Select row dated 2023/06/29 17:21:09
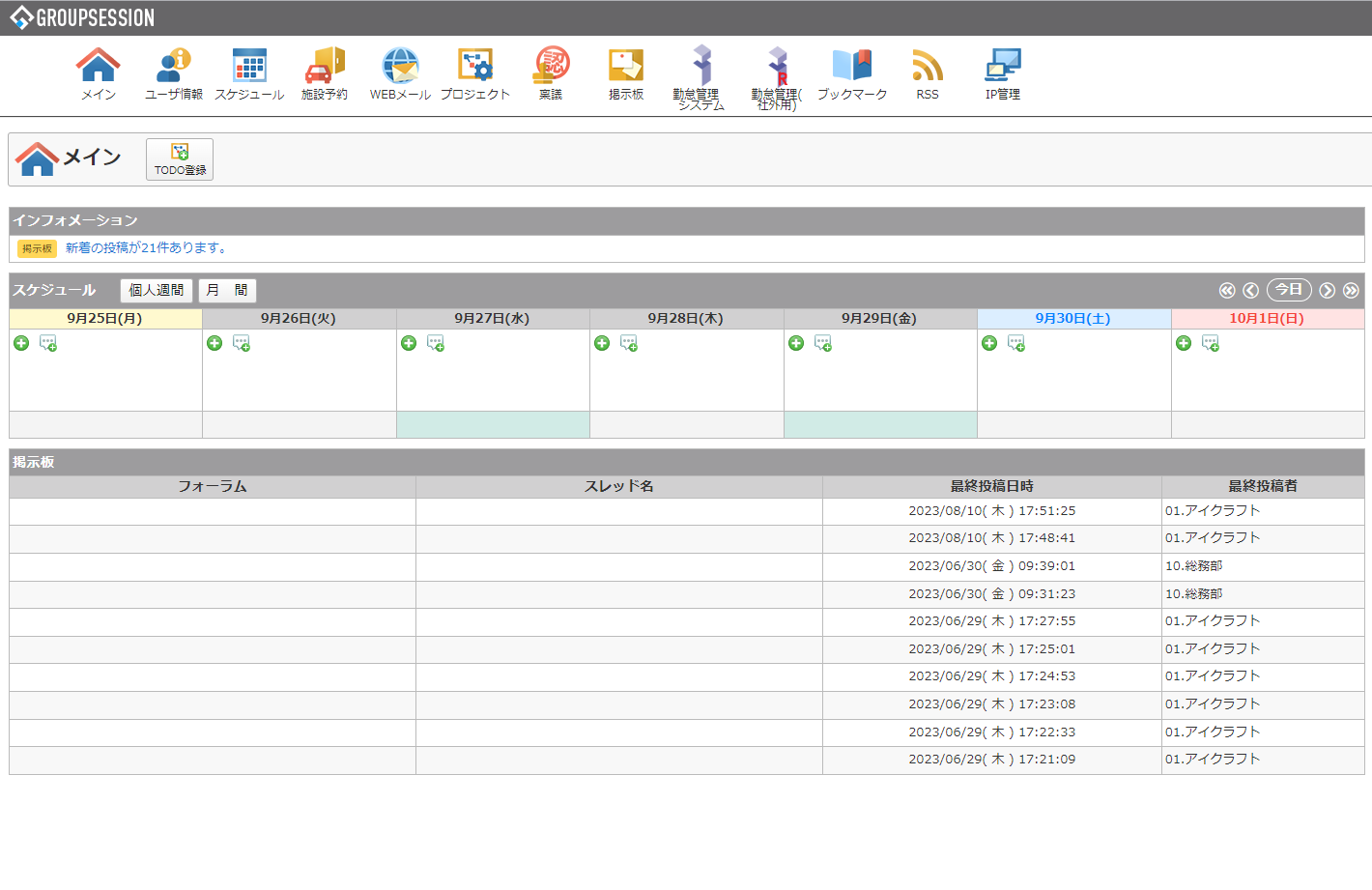 pyautogui.click(x=687, y=760)
